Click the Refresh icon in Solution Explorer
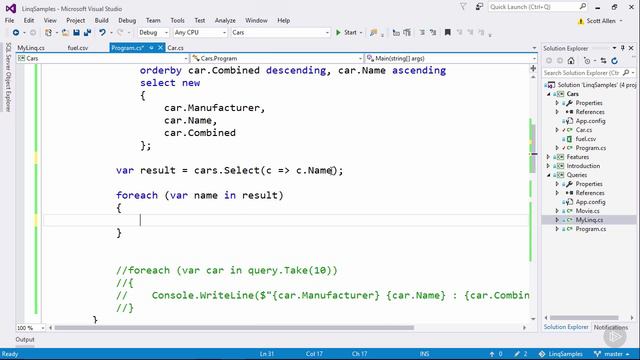The width and height of the screenshot is (640, 360). point(615,61)
